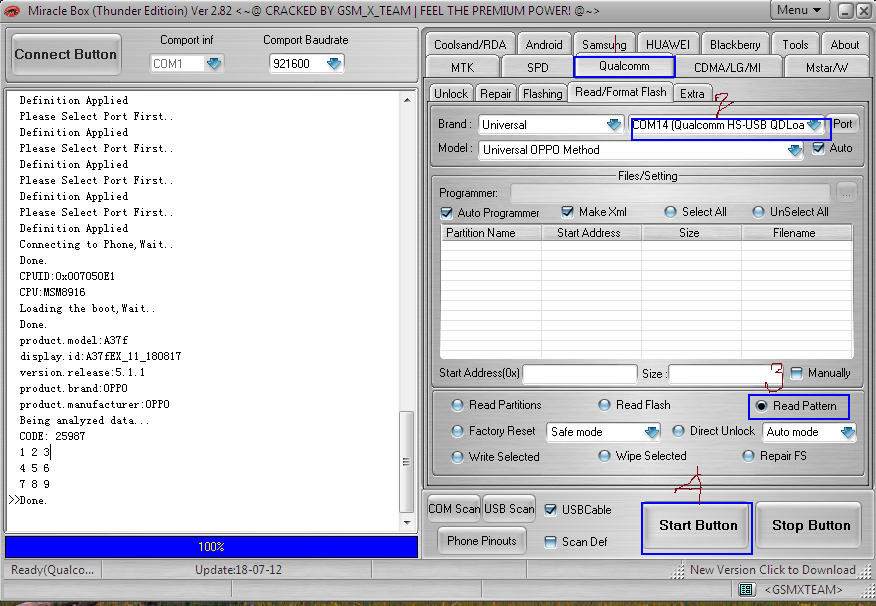Screen dimensions: 876x606
Task: Select the Samsung tab
Action: (604, 44)
